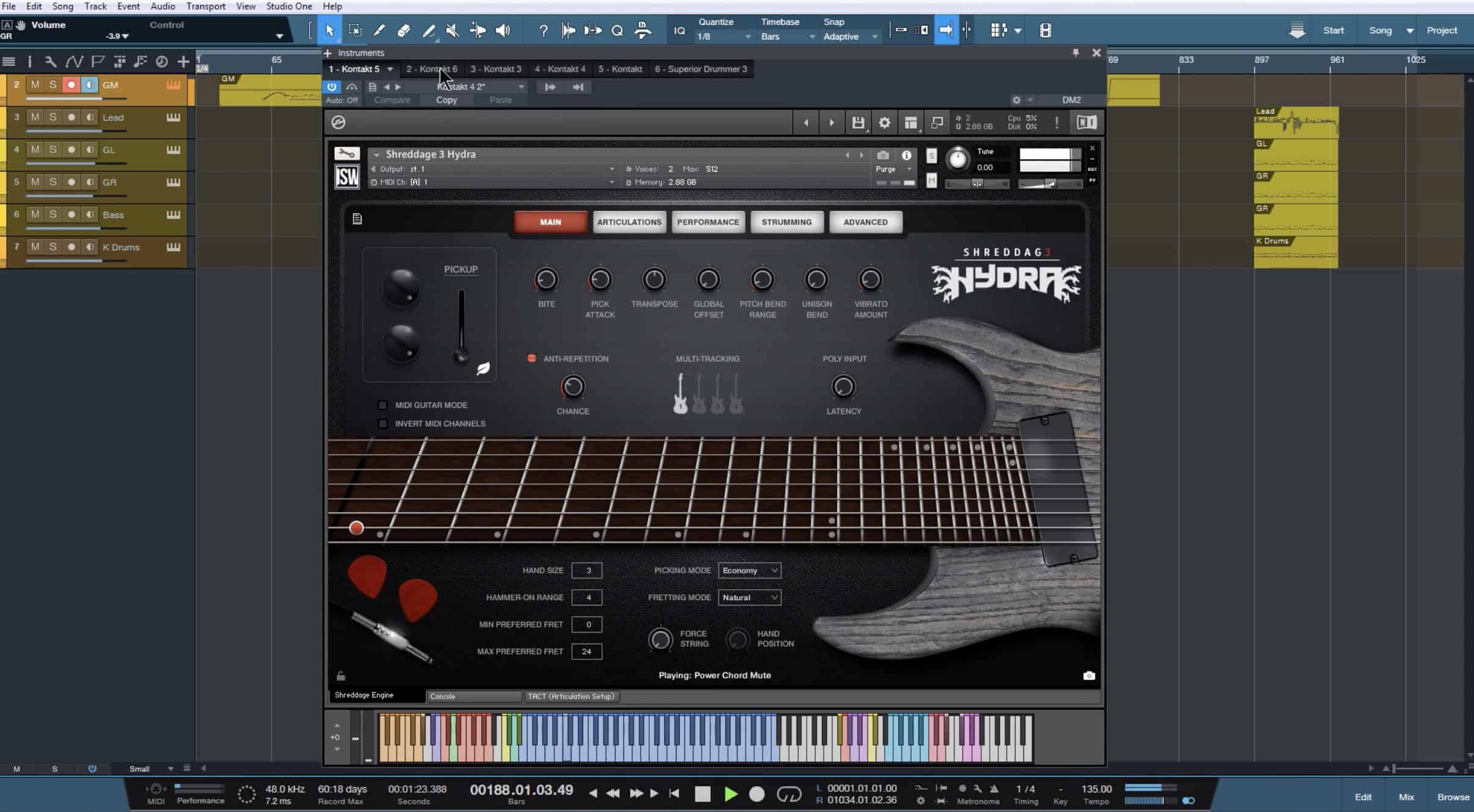Pin the Instruments window

point(1075,53)
